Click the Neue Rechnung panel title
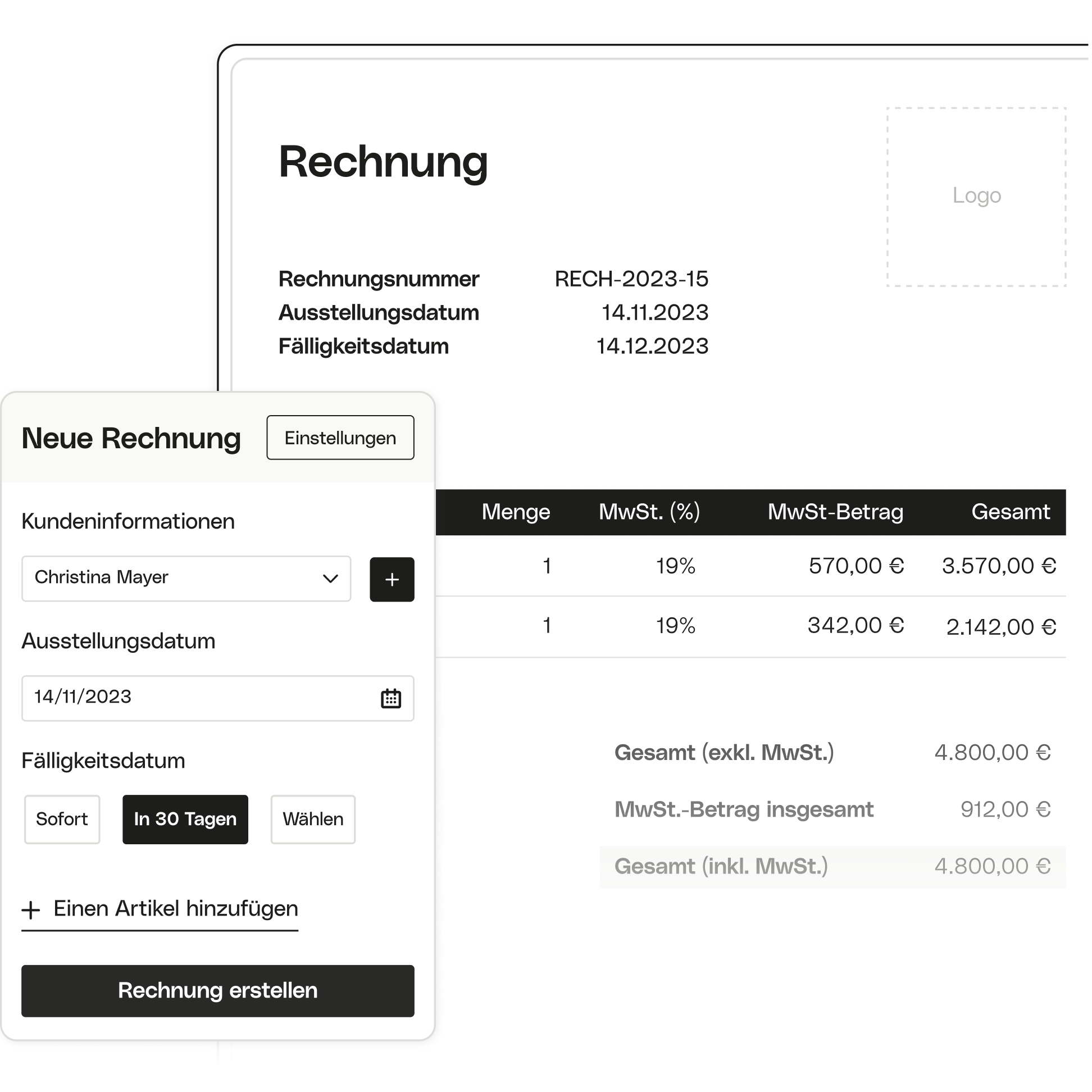Image resolution: width=1092 pixels, height=1092 pixels. point(131,438)
